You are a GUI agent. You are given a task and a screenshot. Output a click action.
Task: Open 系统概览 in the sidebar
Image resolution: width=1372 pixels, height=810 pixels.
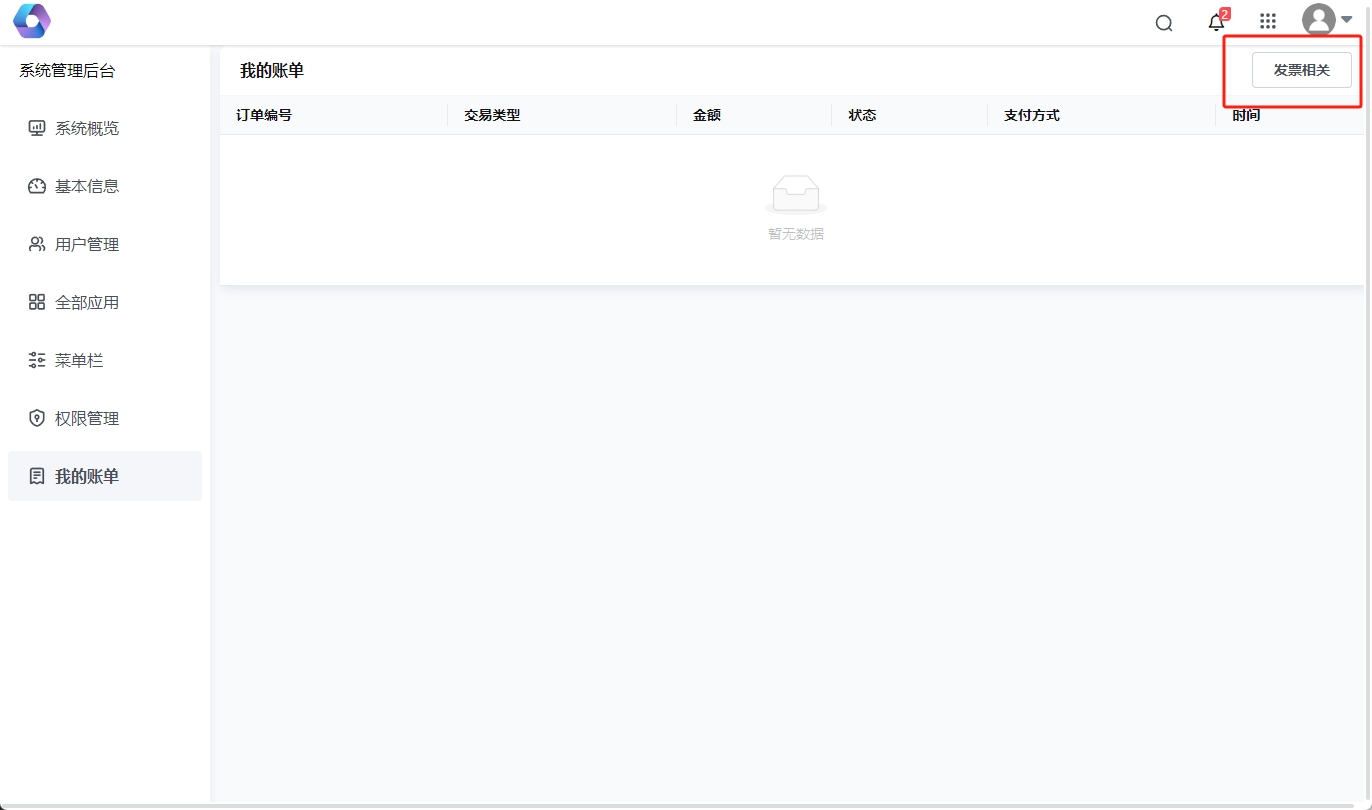pos(87,128)
